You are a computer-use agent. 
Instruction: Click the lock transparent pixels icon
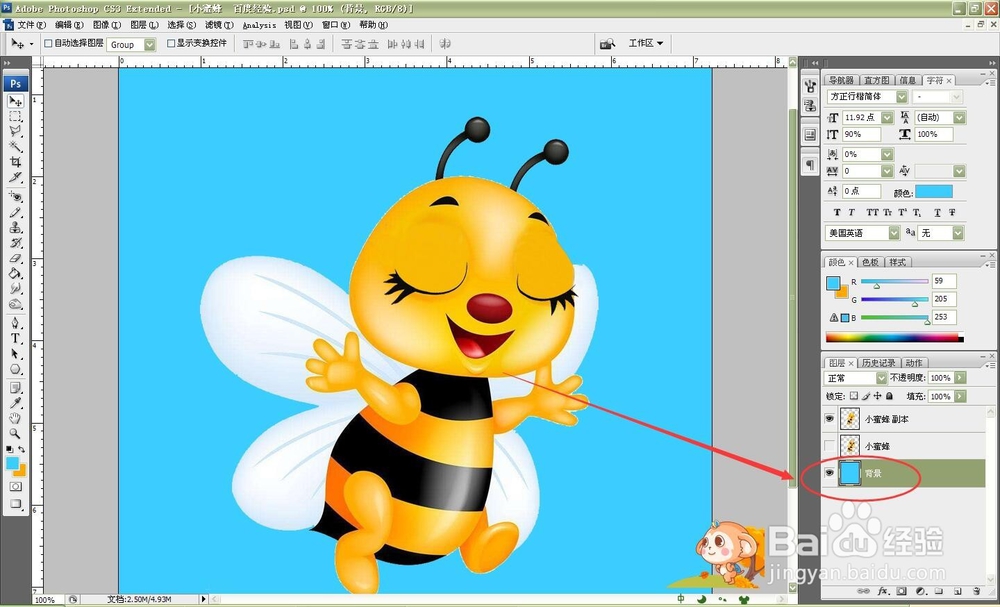pyautogui.click(x=854, y=395)
